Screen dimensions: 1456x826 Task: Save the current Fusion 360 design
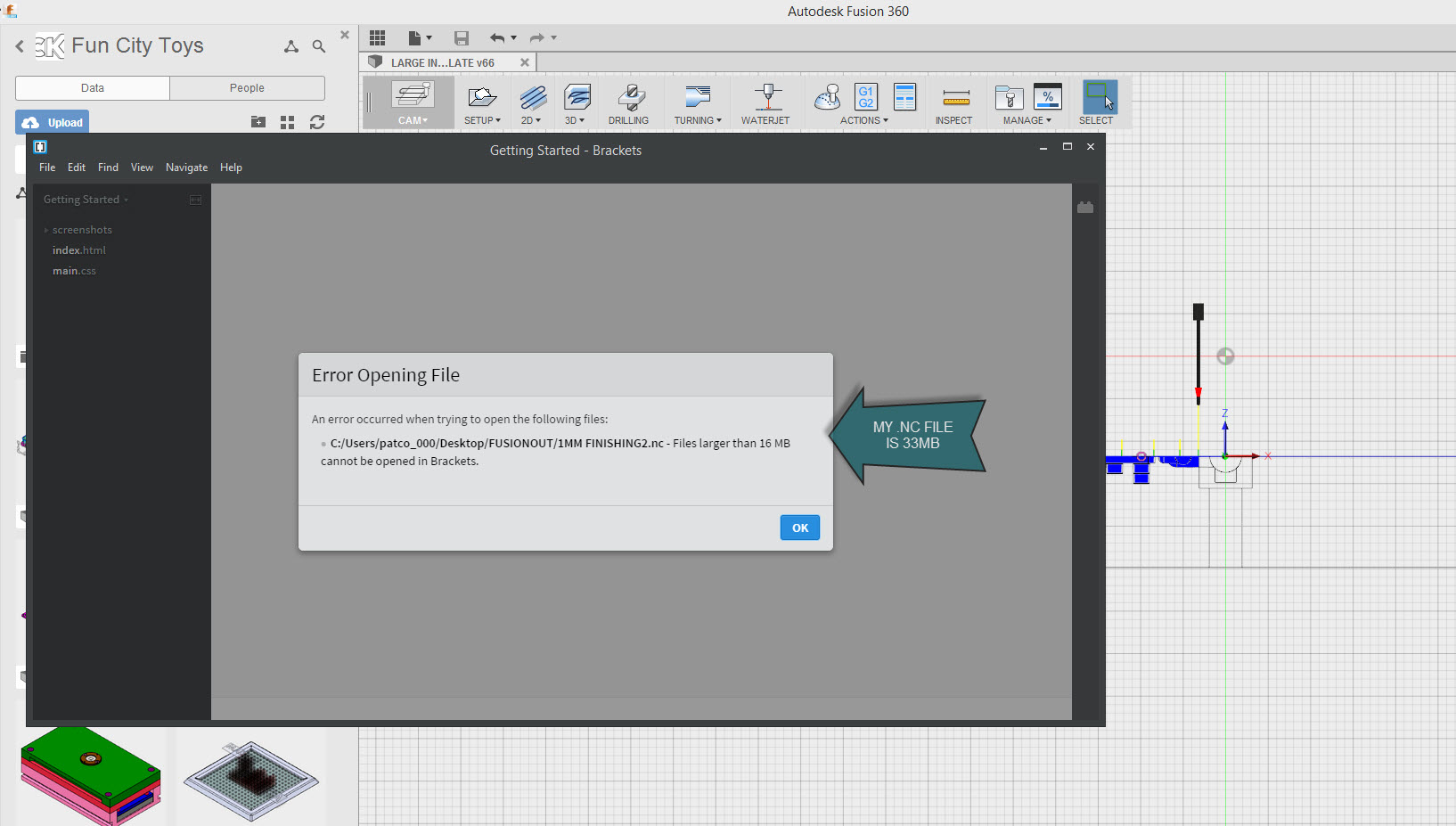pyautogui.click(x=461, y=37)
